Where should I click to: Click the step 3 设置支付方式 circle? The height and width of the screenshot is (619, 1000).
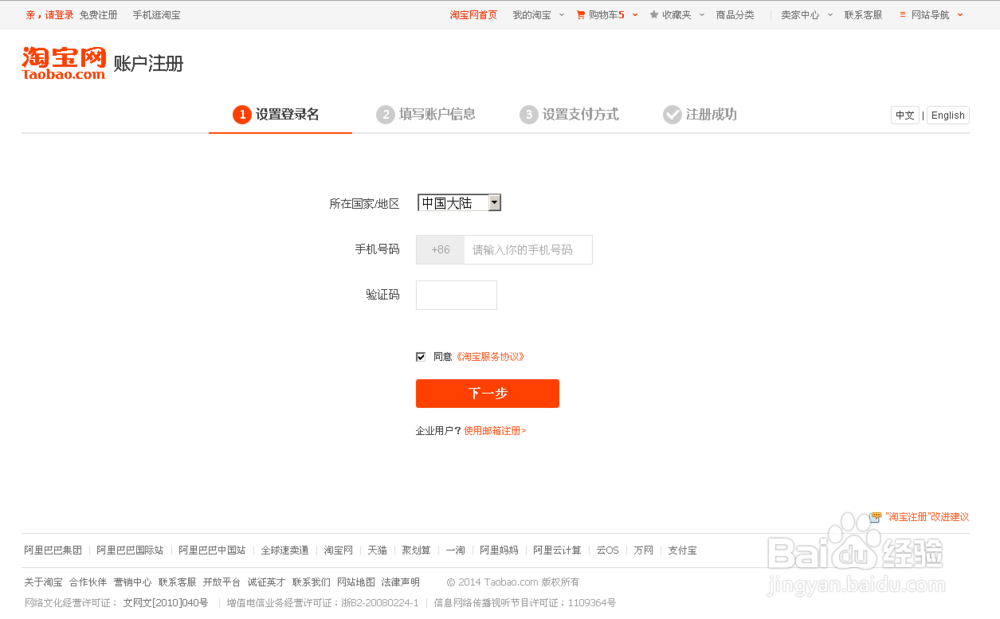(529, 114)
